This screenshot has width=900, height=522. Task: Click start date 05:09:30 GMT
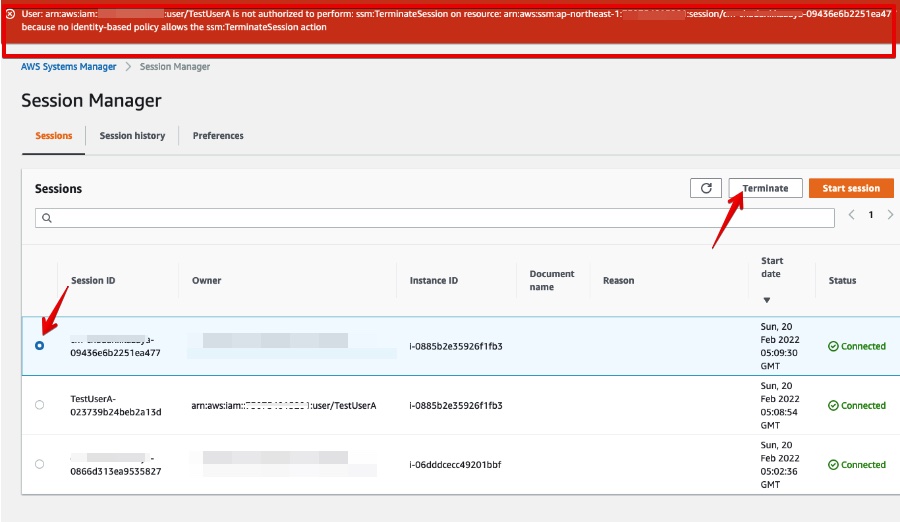coord(779,346)
